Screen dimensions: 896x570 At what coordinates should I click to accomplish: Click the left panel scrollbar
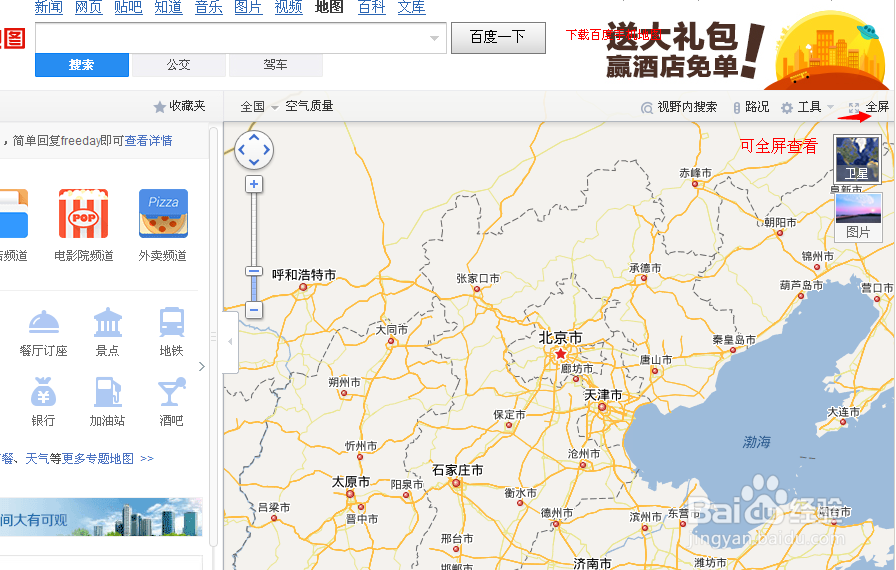click(213, 337)
